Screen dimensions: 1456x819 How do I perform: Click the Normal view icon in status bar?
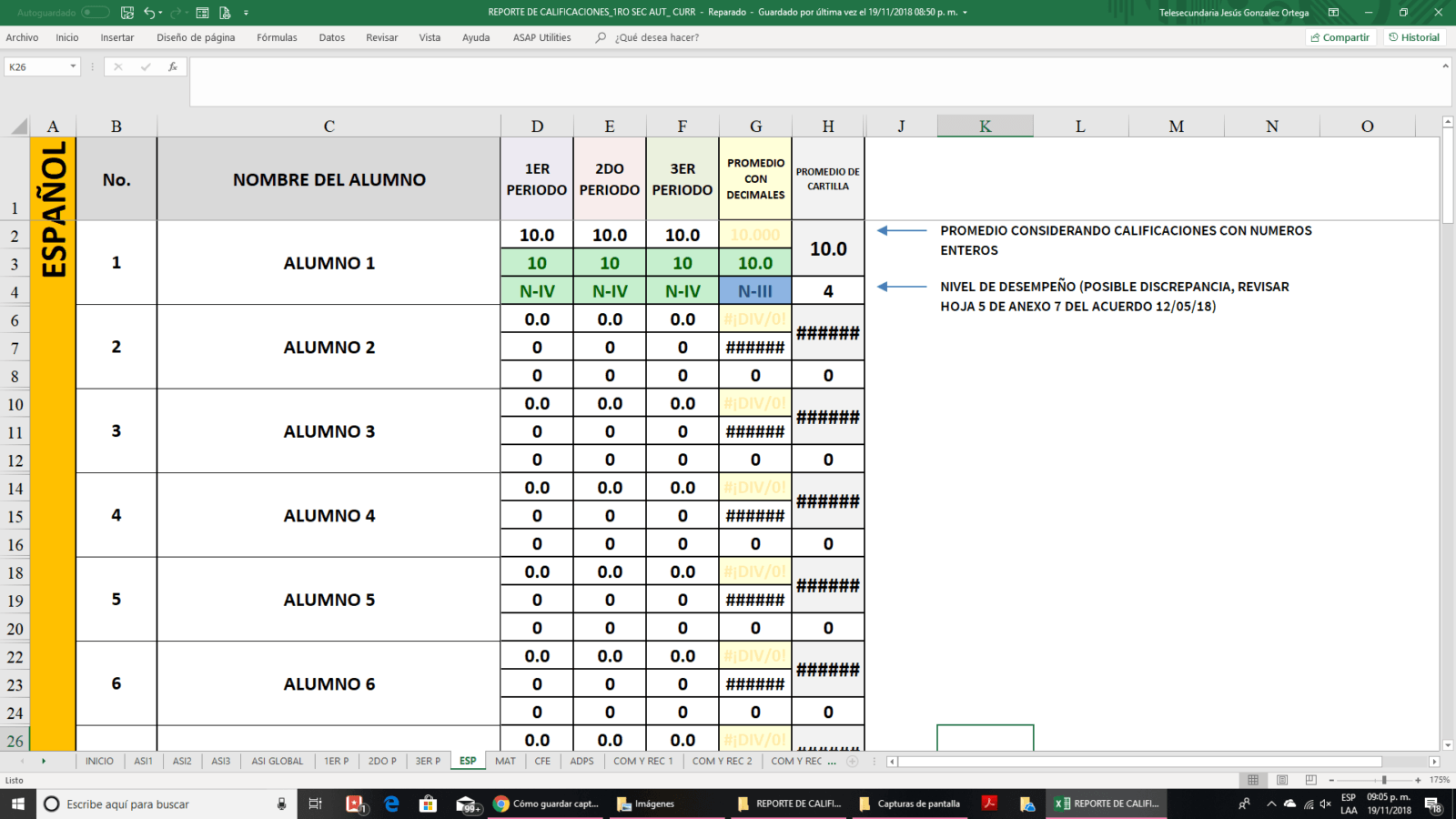pos(1253,780)
